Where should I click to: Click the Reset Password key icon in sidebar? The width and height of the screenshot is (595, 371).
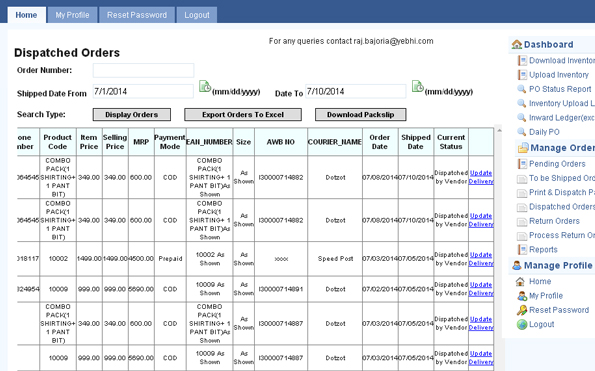click(522, 310)
